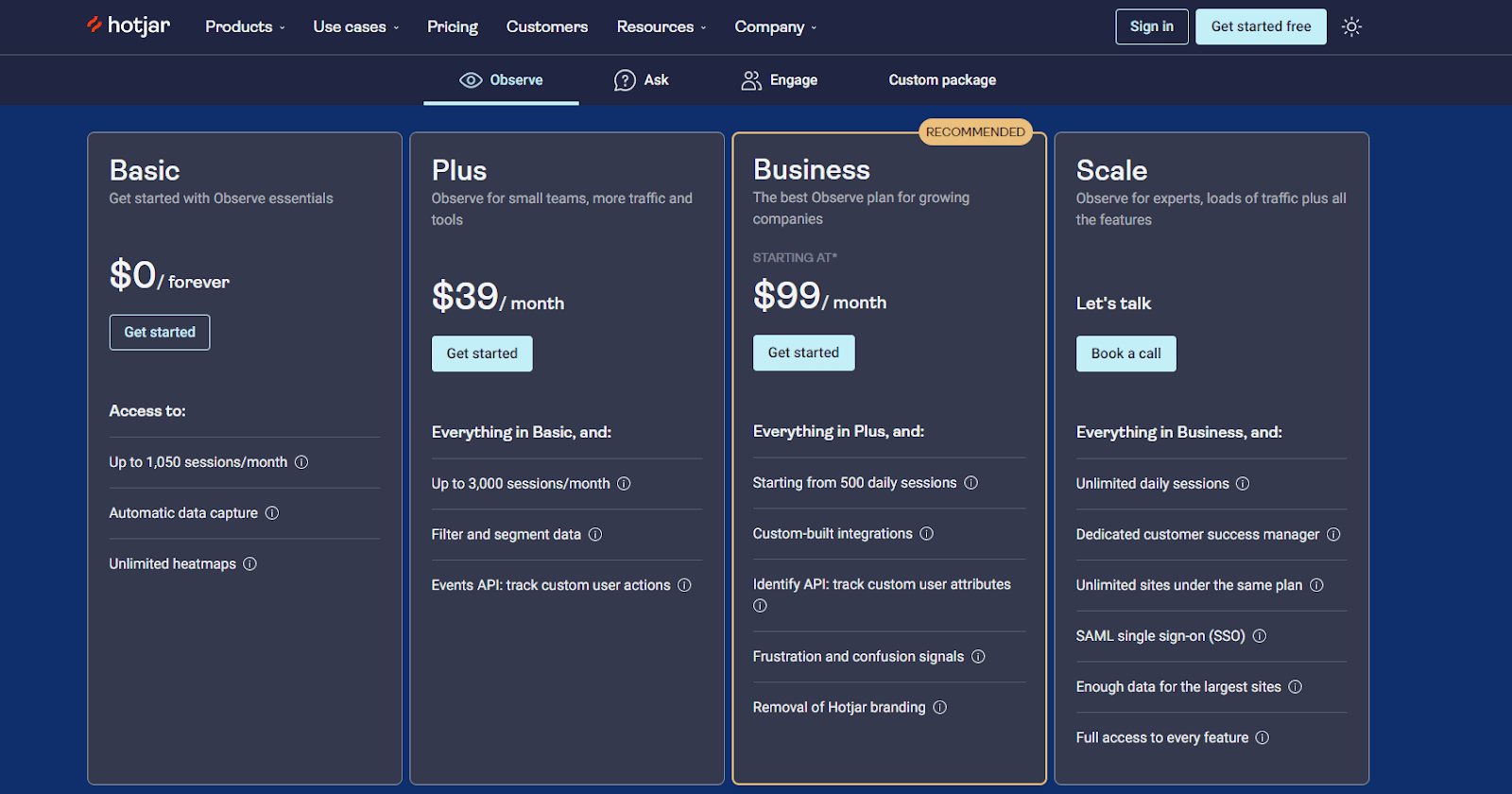Image resolution: width=1512 pixels, height=794 pixels.
Task: Toggle the light/dark theme sun icon
Action: click(x=1351, y=26)
